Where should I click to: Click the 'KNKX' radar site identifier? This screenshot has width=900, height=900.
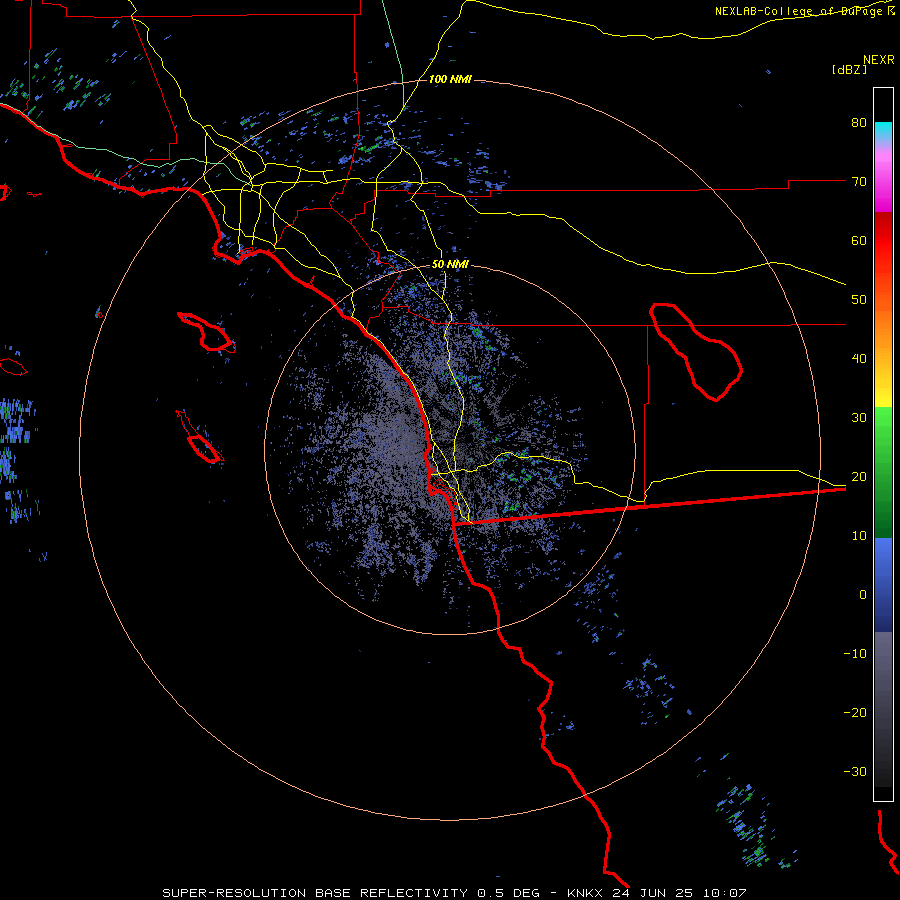tap(584, 893)
